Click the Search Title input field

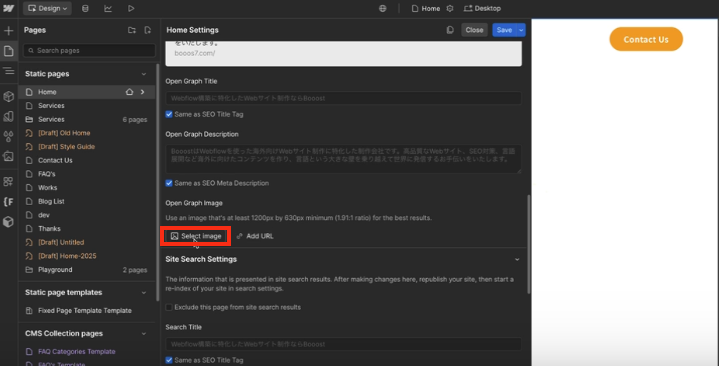coord(343,344)
